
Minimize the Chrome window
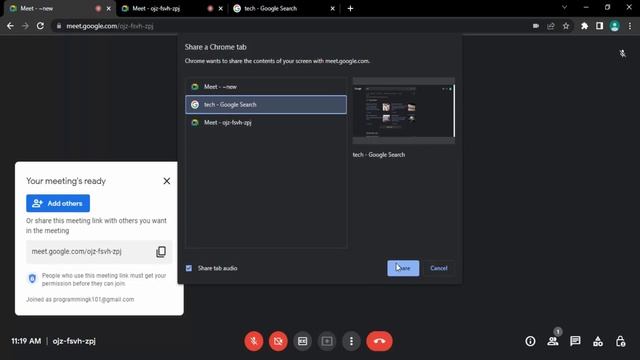point(586,7)
